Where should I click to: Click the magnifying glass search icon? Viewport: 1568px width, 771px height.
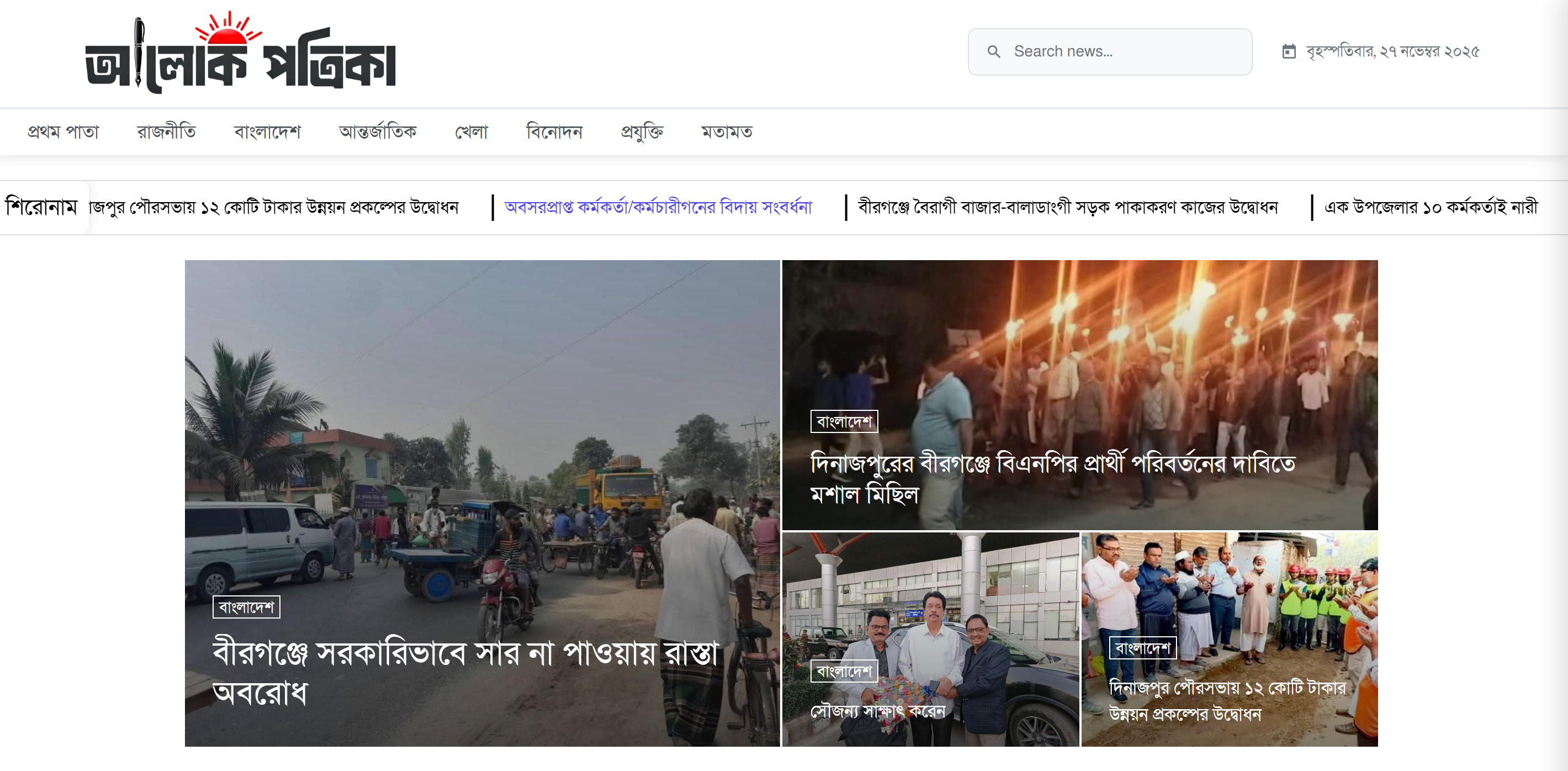pyautogui.click(x=994, y=52)
